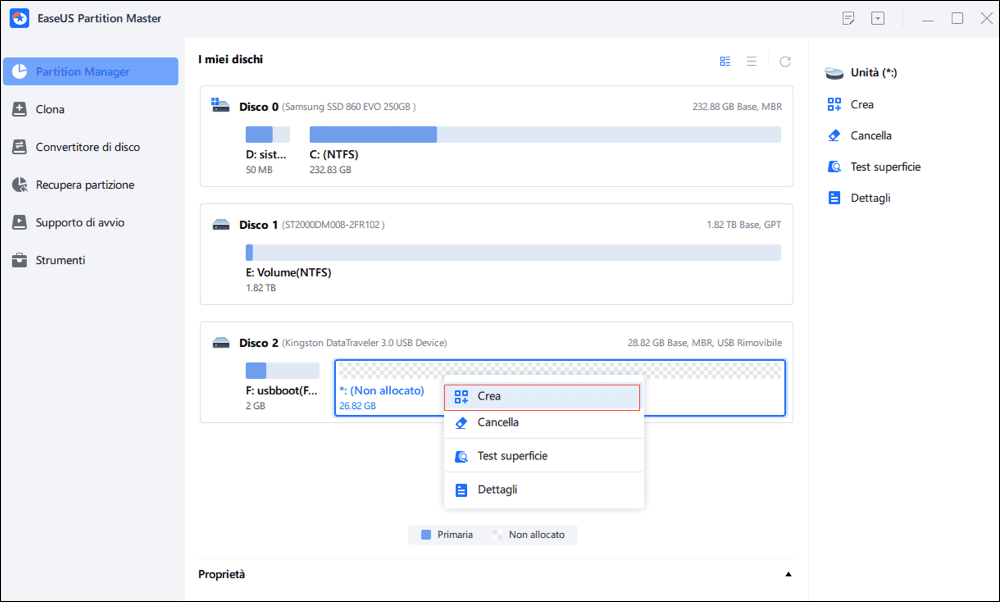Select the D: sist... partition bar

point(268,135)
